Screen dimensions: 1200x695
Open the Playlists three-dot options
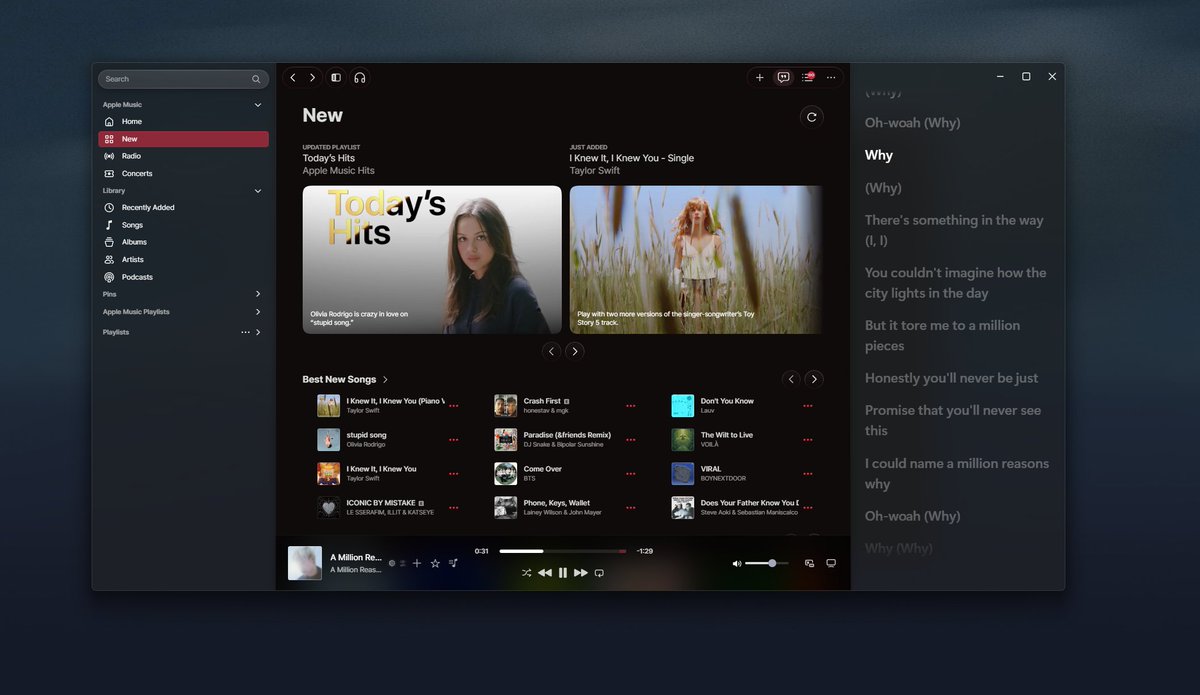coord(245,332)
